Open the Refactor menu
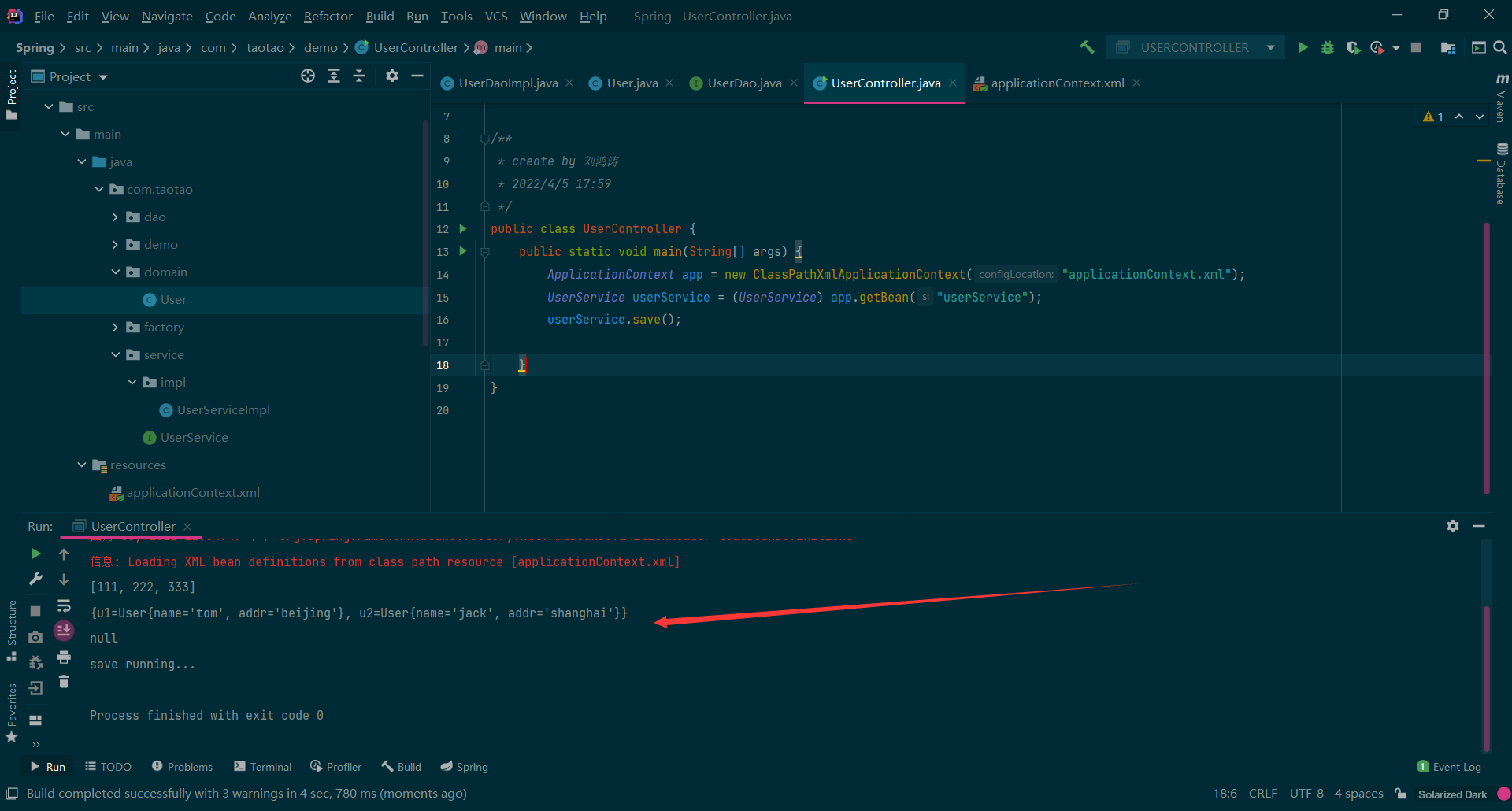The height and width of the screenshot is (811, 1512). pyautogui.click(x=328, y=16)
